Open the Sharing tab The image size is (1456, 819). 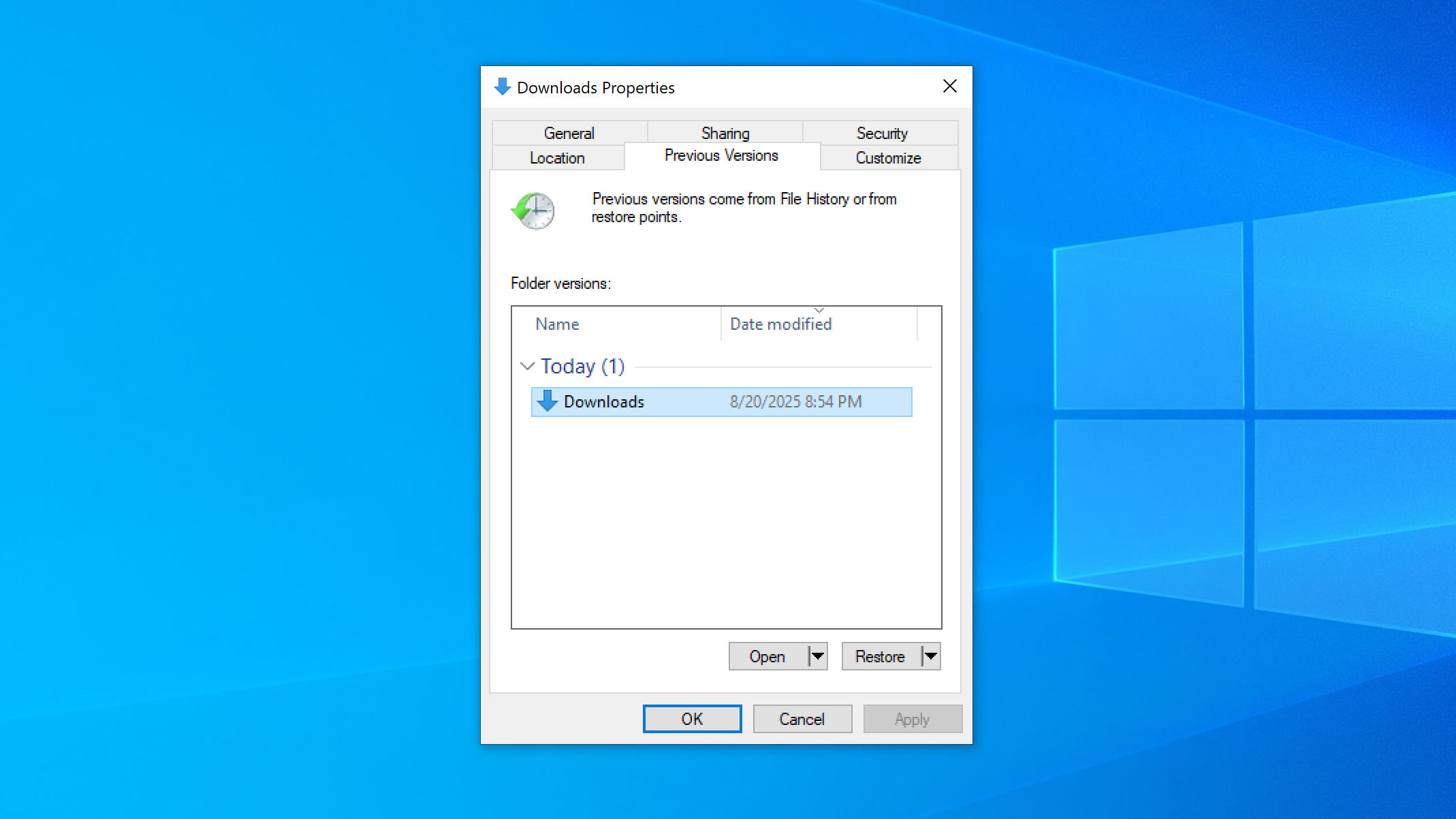(x=724, y=132)
